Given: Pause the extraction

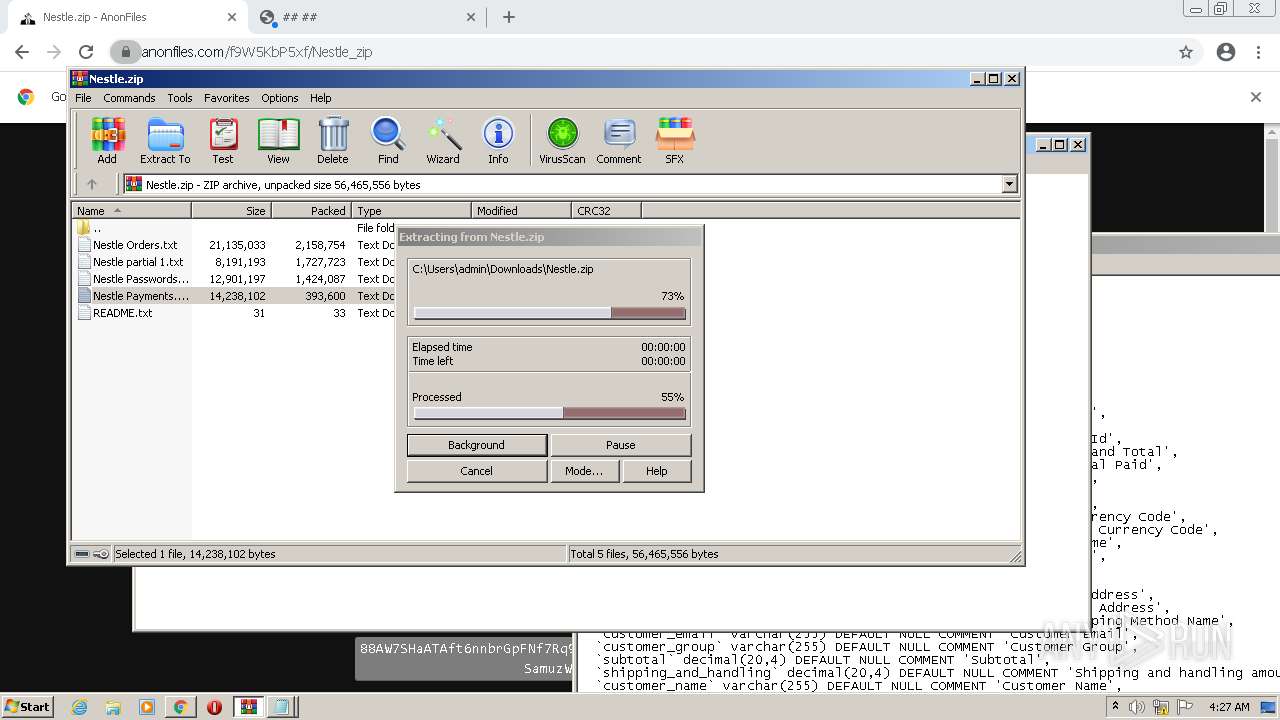Looking at the screenshot, I should pos(621,445).
